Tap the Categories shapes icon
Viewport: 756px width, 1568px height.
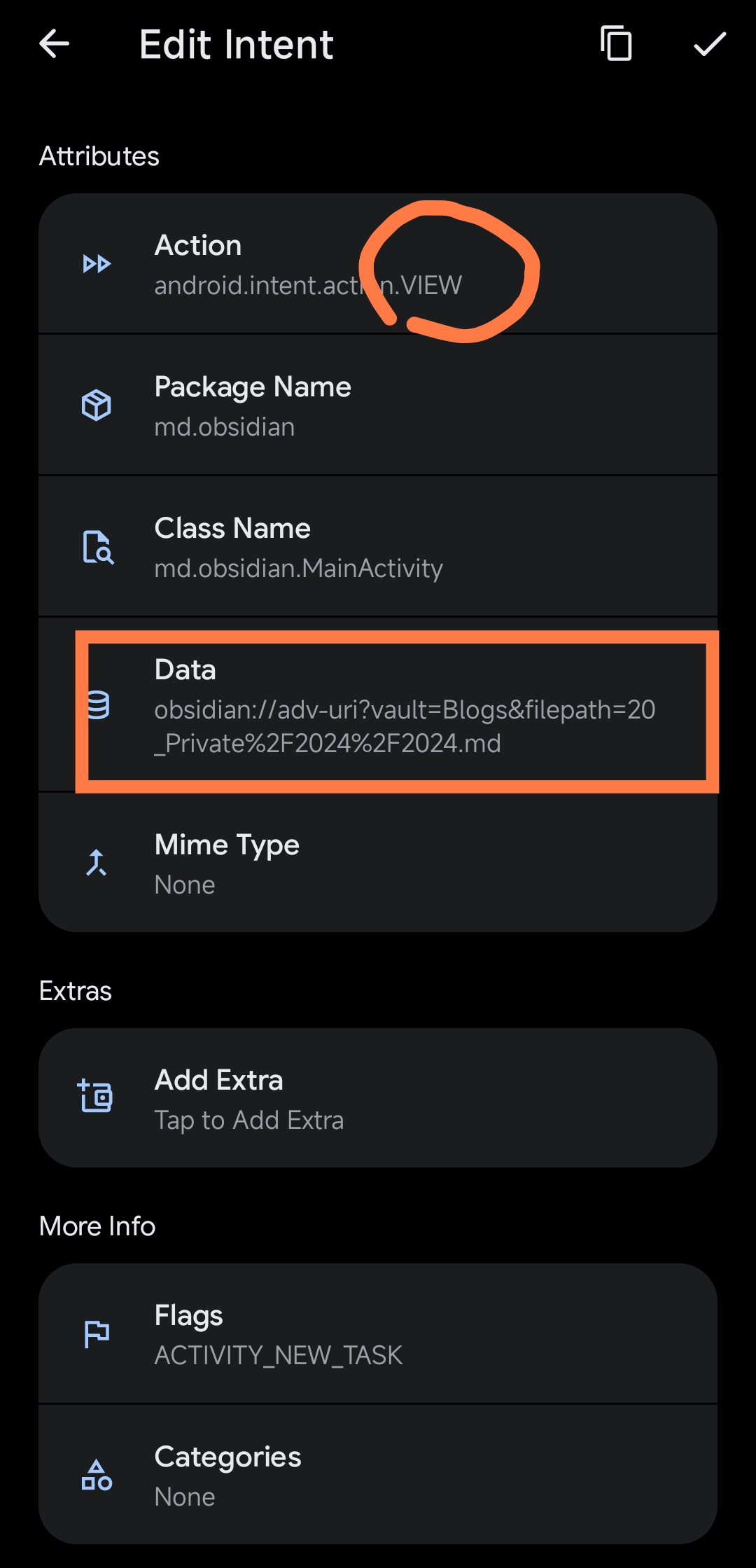point(97,1475)
